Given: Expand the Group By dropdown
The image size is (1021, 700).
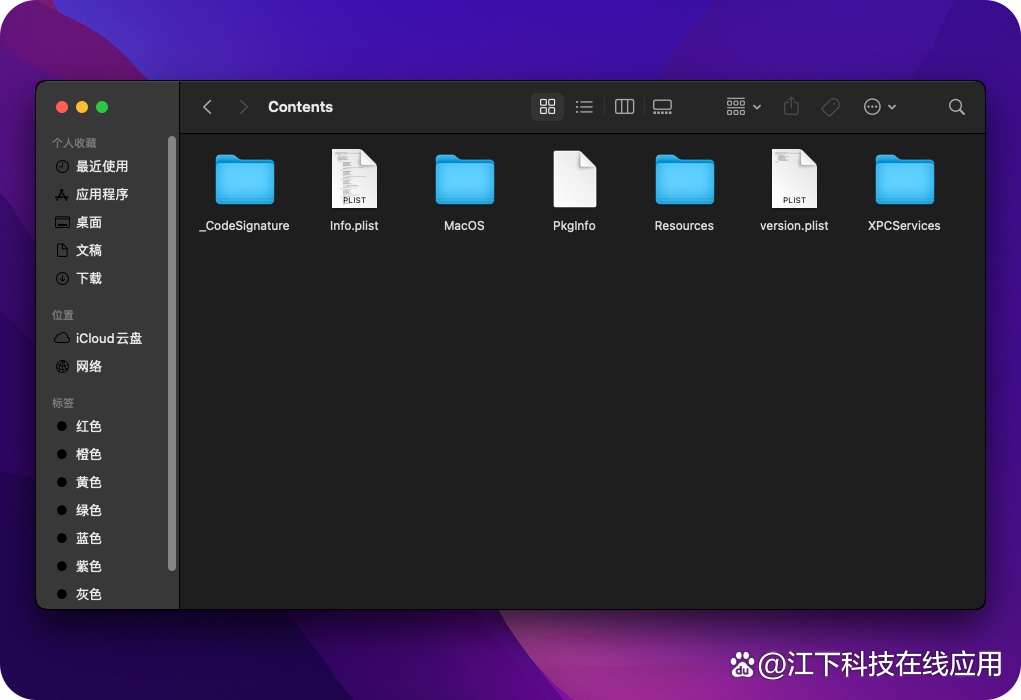Looking at the screenshot, I should tap(743, 107).
